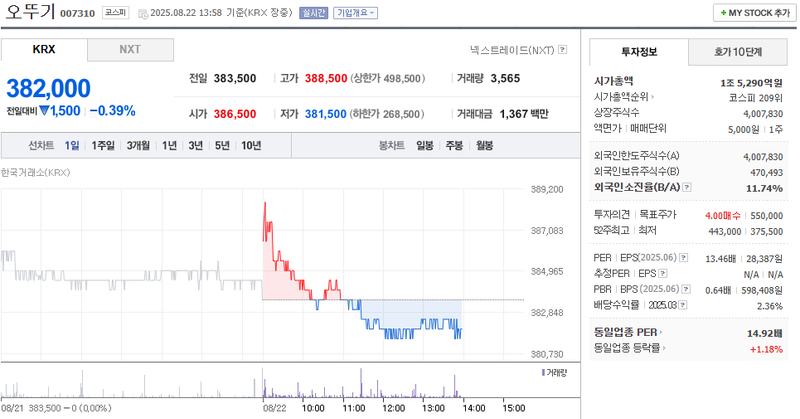This screenshot has height=419, width=800.
Task: Show the 일봉 candlestick chart
Action: tap(424, 145)
